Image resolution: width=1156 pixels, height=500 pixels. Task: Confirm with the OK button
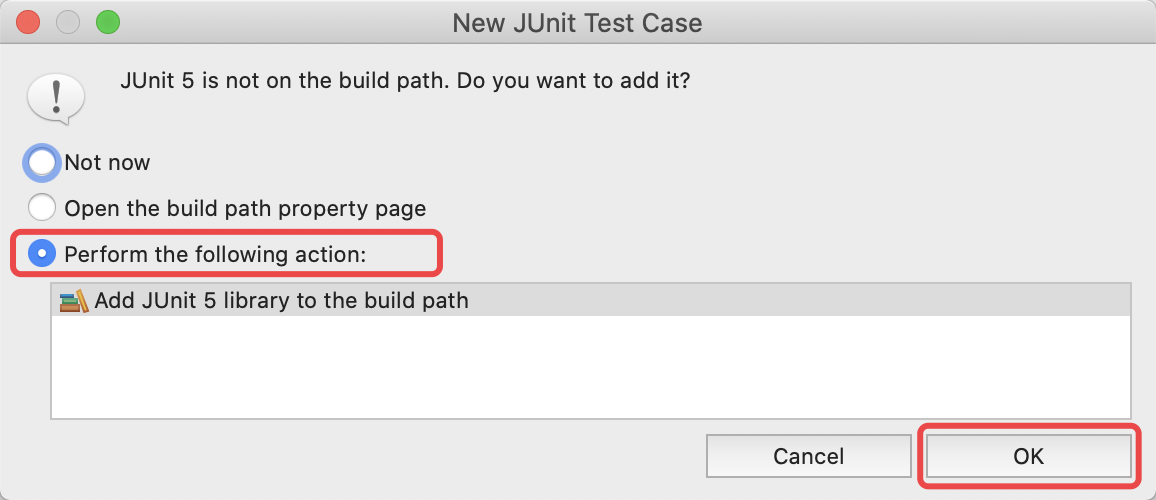pos(1028,456)
